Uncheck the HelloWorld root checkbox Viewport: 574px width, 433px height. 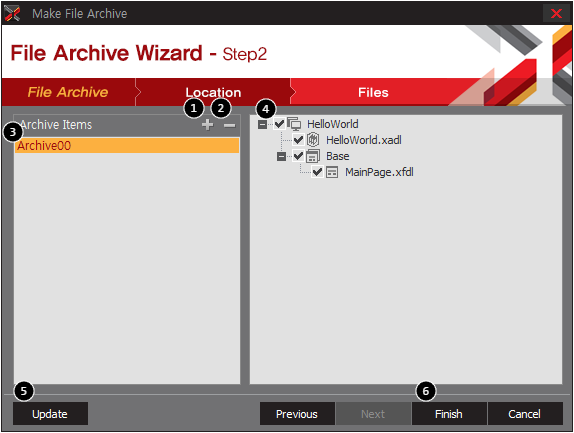[x=279, y=124]
